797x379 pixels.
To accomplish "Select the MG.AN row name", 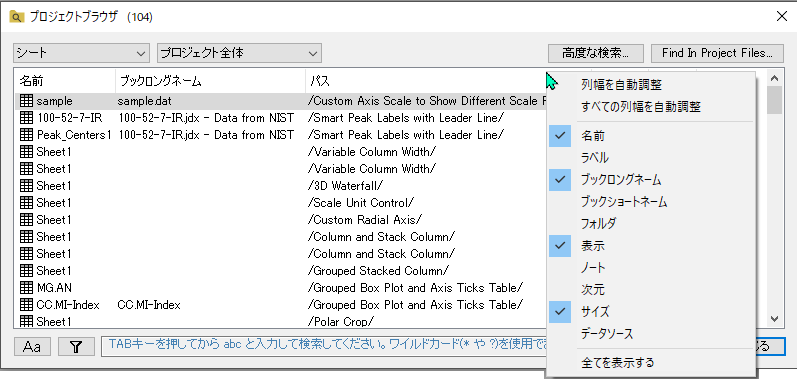I will (x=54, y=288).
